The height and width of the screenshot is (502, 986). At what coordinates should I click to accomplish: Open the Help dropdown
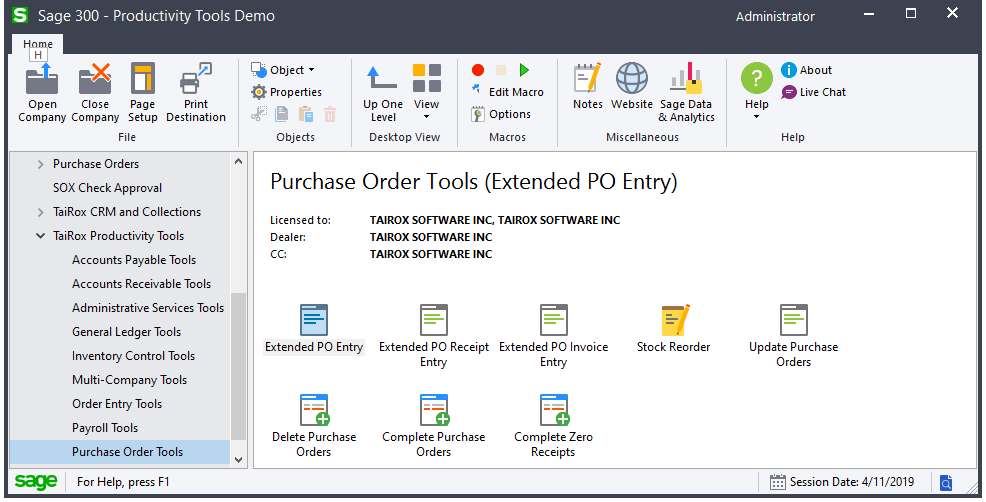click(x=757, y=92)
